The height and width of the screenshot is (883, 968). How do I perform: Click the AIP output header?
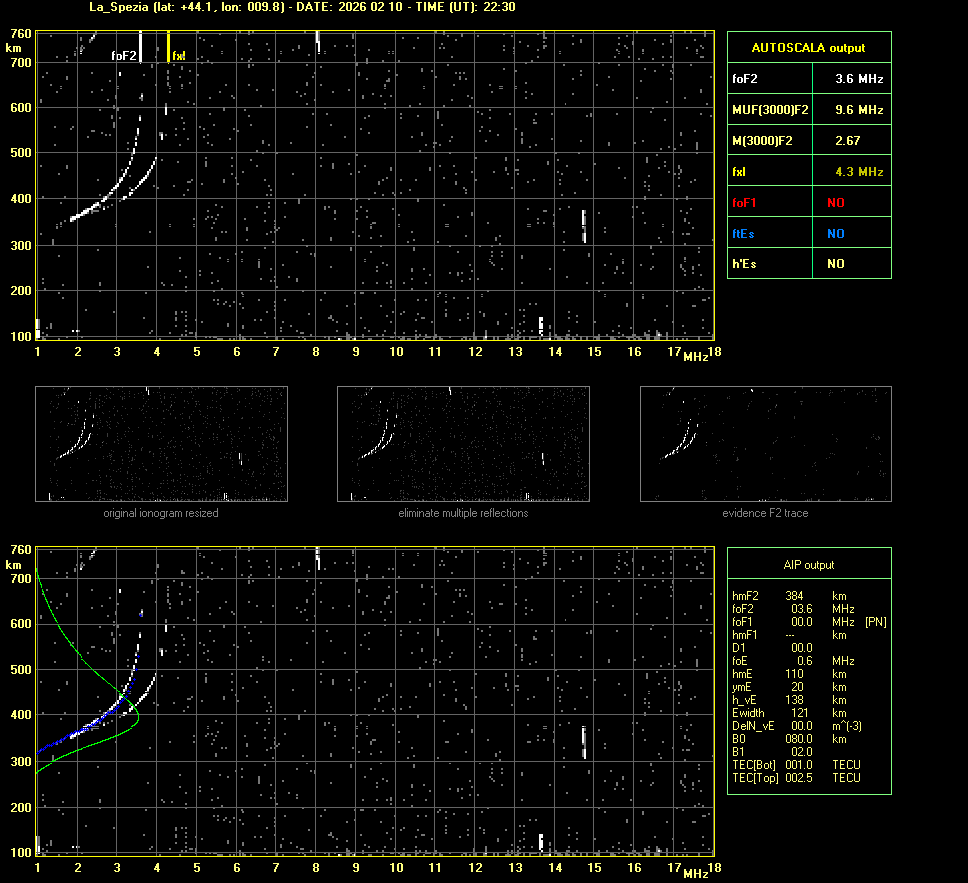tap(808, 565)
